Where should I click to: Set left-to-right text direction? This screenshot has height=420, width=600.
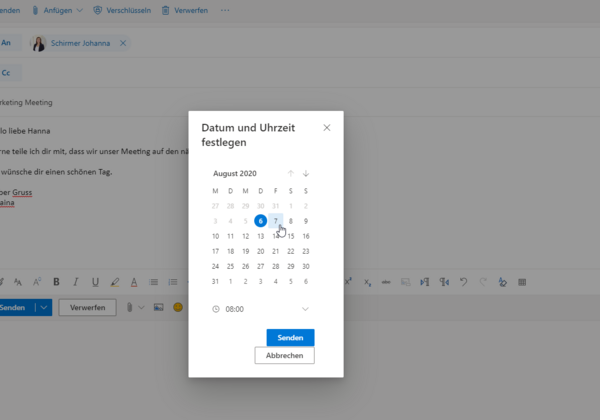click(424, 282)
